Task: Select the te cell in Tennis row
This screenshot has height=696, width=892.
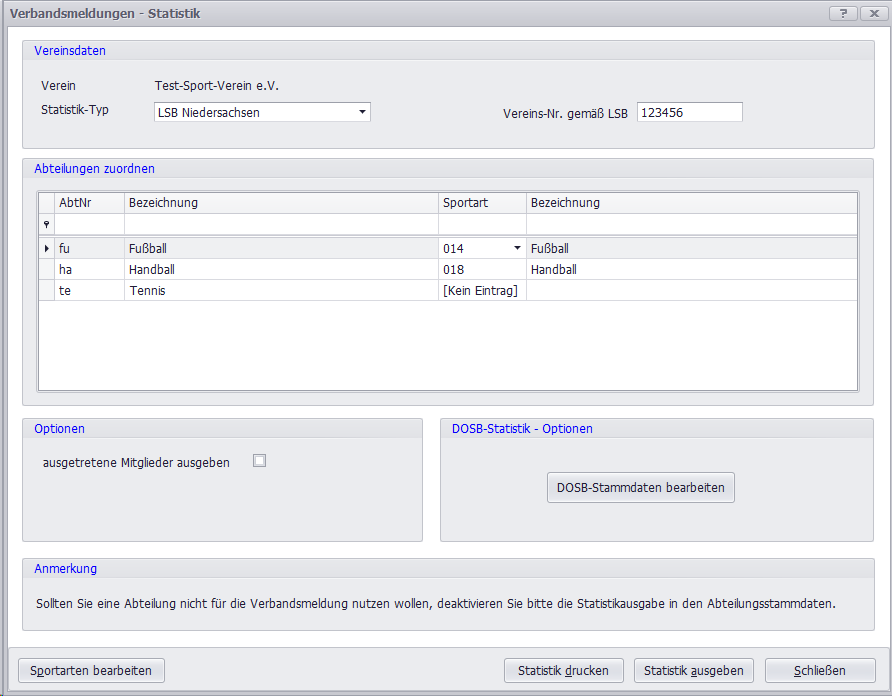Action: [x=89, y=291]
